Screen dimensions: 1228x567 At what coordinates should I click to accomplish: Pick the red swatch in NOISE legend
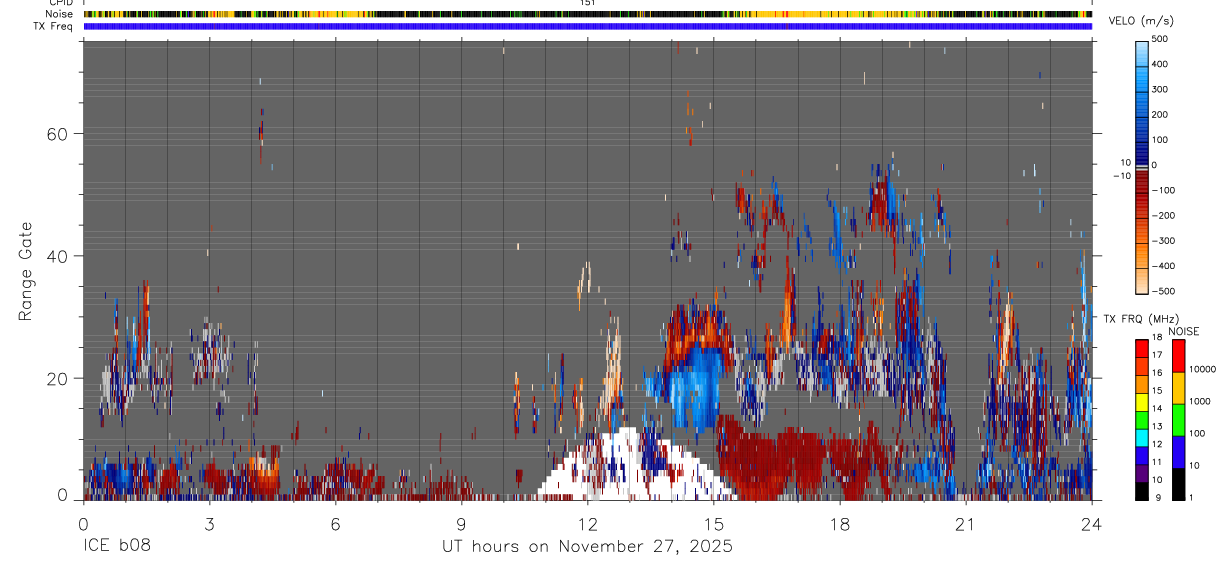point(1177,355)
